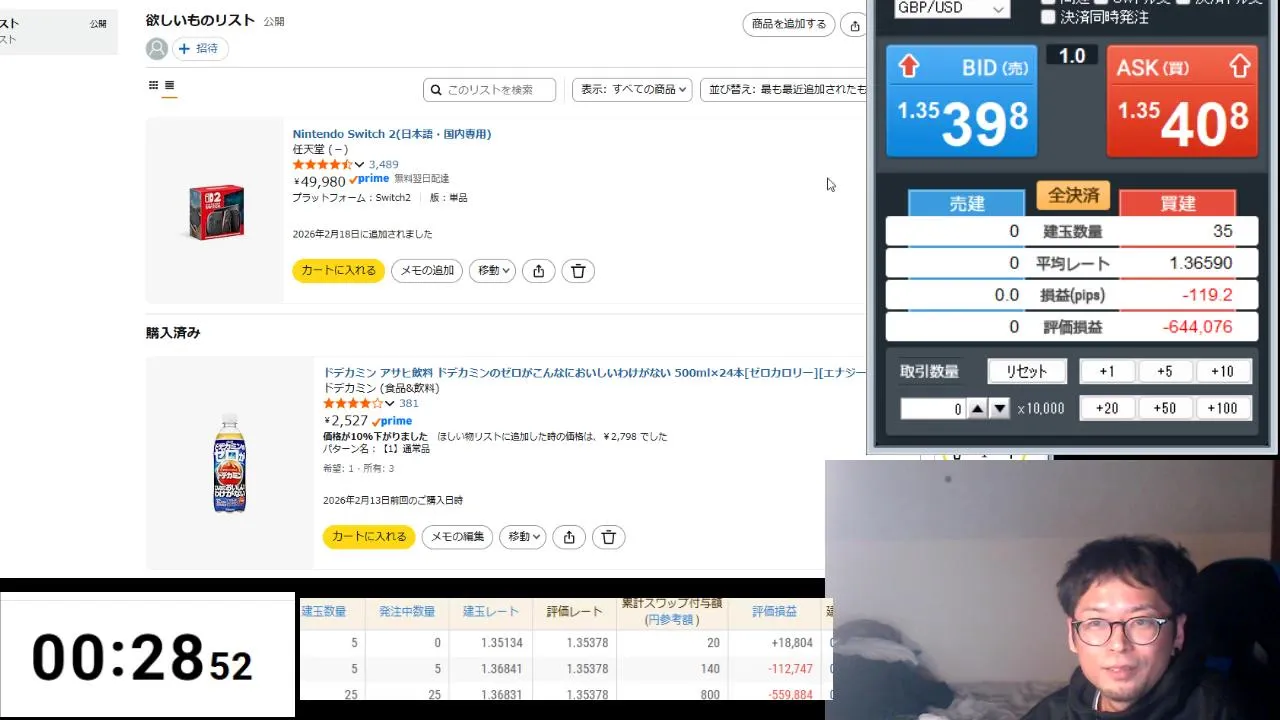Click the ドデカミン bottle thumbnail

pos(230,463)
